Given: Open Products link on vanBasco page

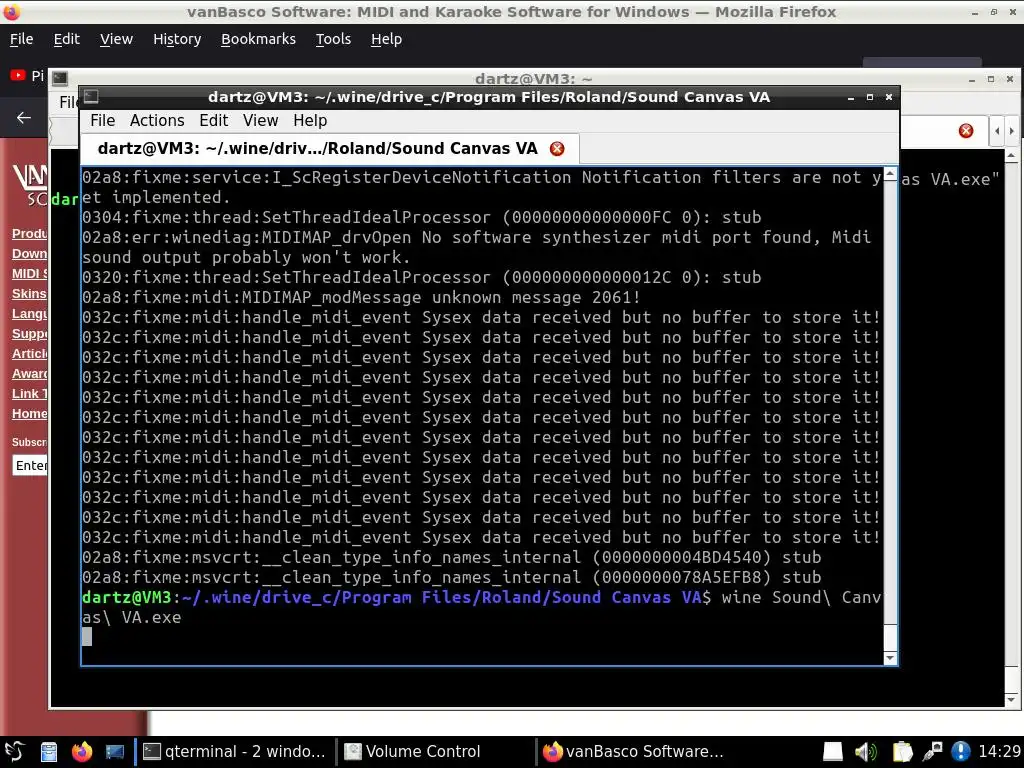Looking at the screenshot, I should [x=29, y=233].
